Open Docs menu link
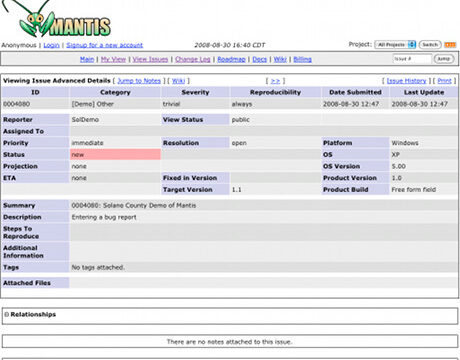The width and height of the screenshot is (460, 360). [260, 59]
